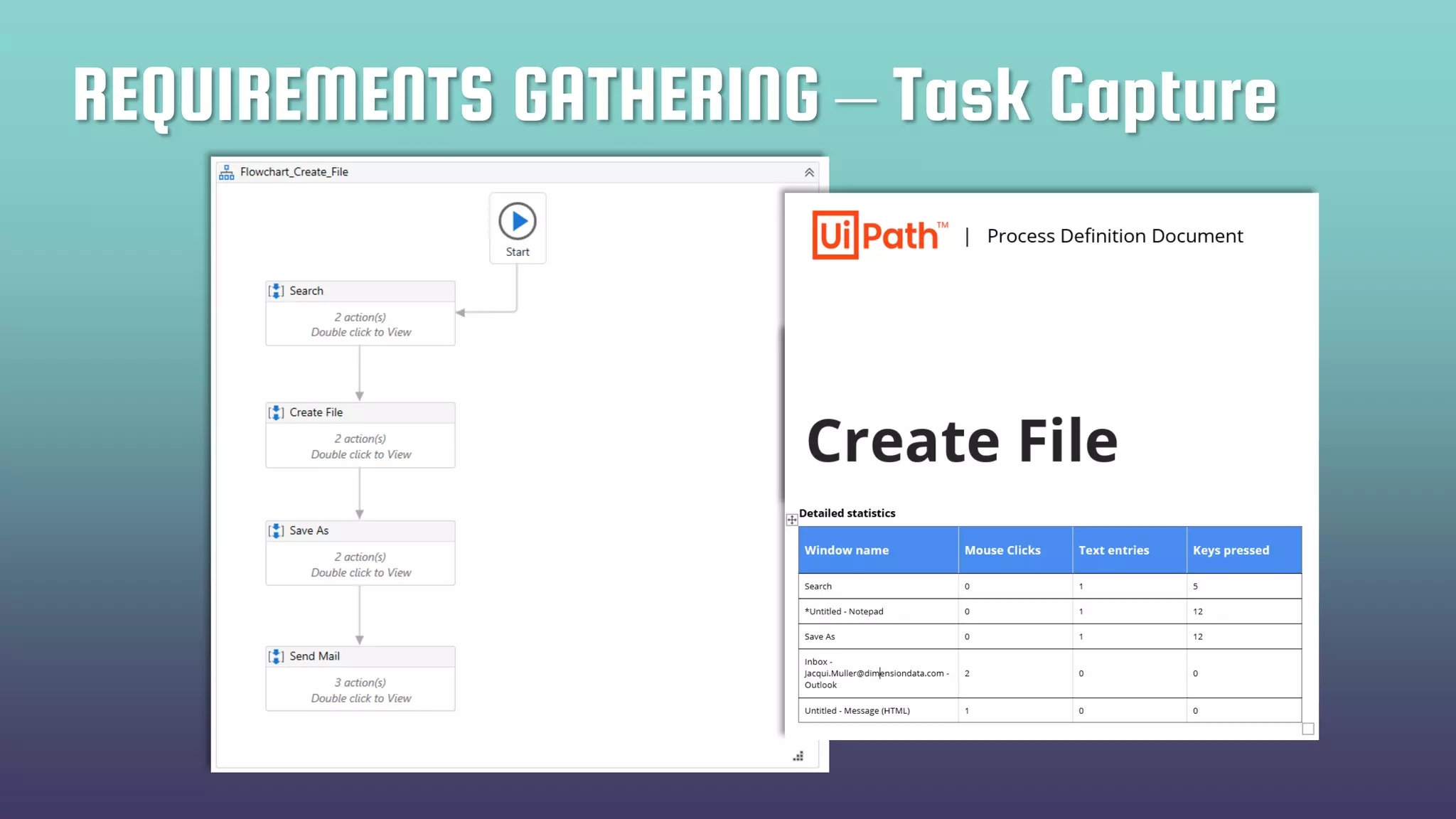Click the table move handle icon
Screen dimensions: 1456x819
(792, 520)
